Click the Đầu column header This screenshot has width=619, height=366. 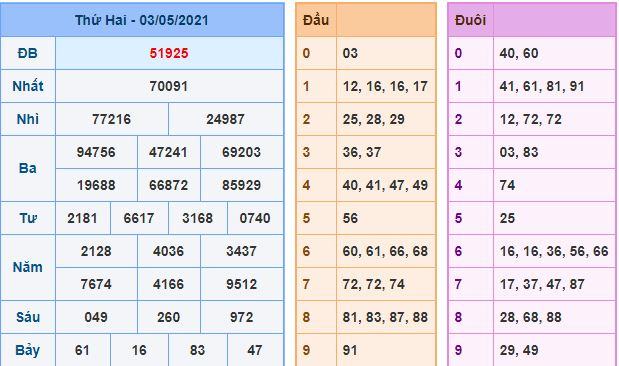(x=316, y=20)
